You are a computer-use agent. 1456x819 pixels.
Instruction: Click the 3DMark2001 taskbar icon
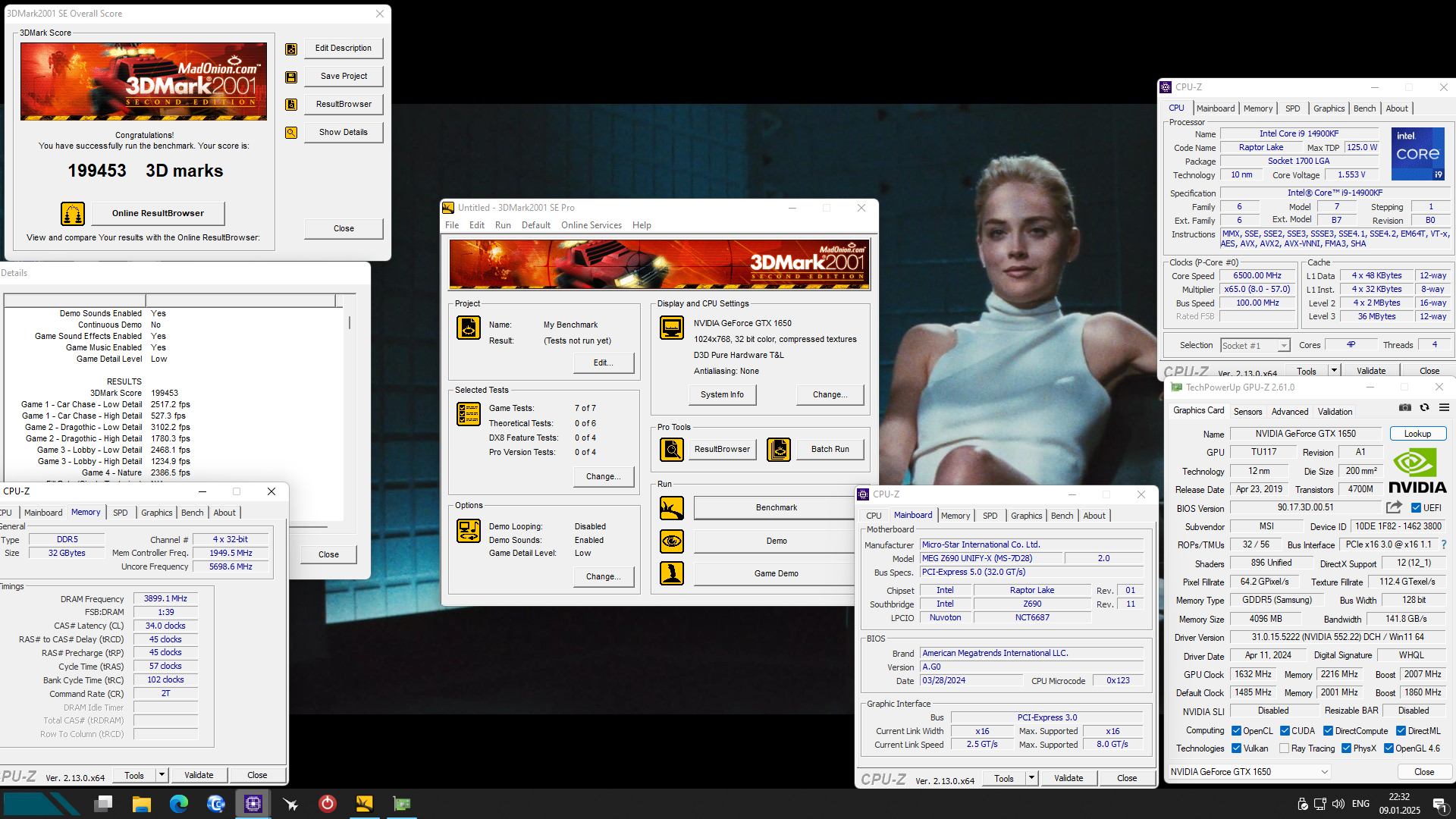[365, 804]
